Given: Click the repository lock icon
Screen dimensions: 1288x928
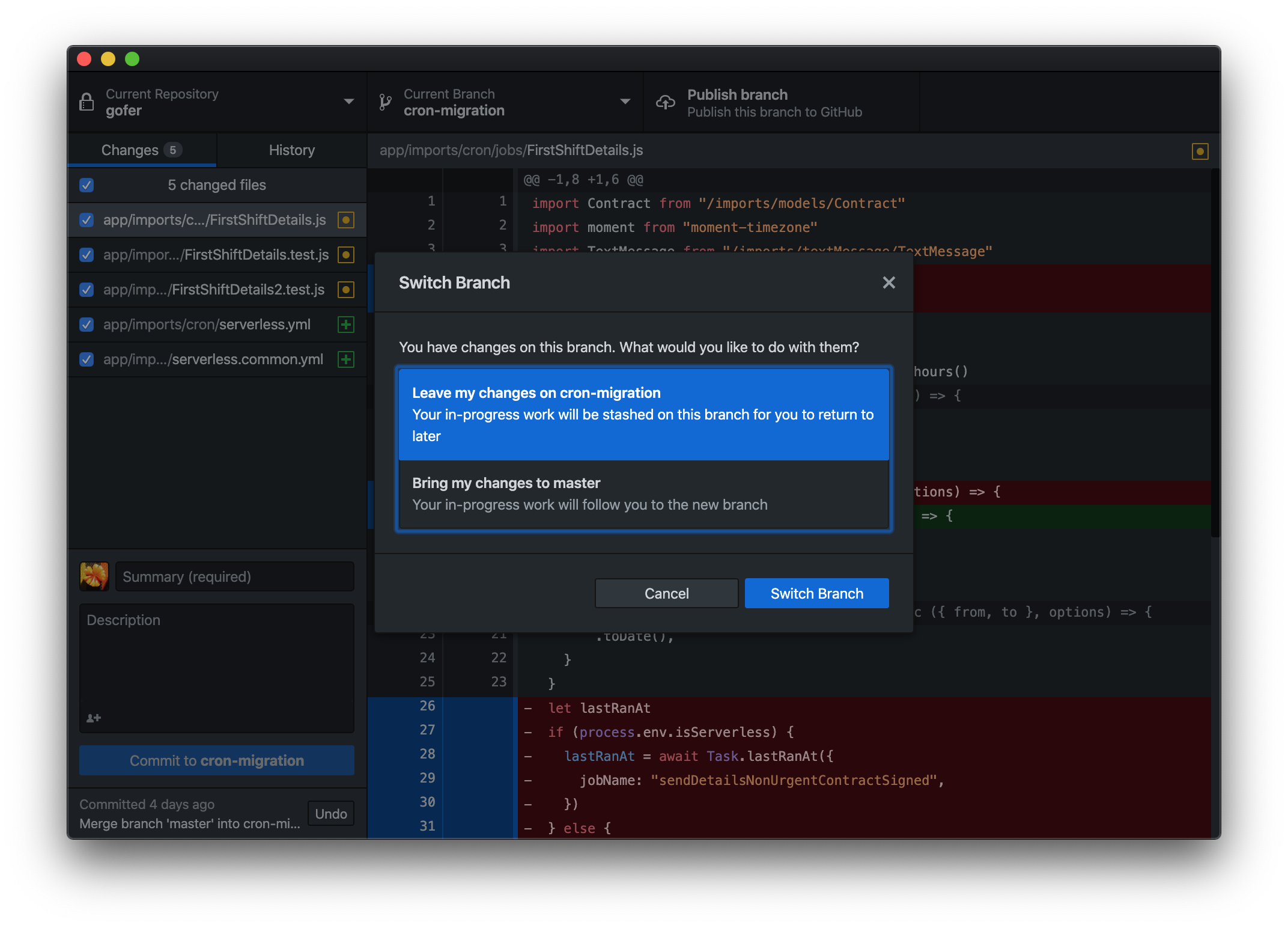Looking at the screenshot, I should pos(86,102).
